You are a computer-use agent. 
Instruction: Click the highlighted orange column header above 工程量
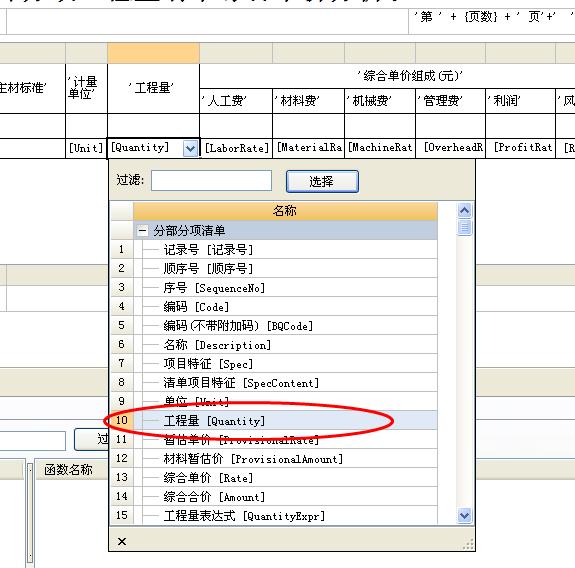154,53
